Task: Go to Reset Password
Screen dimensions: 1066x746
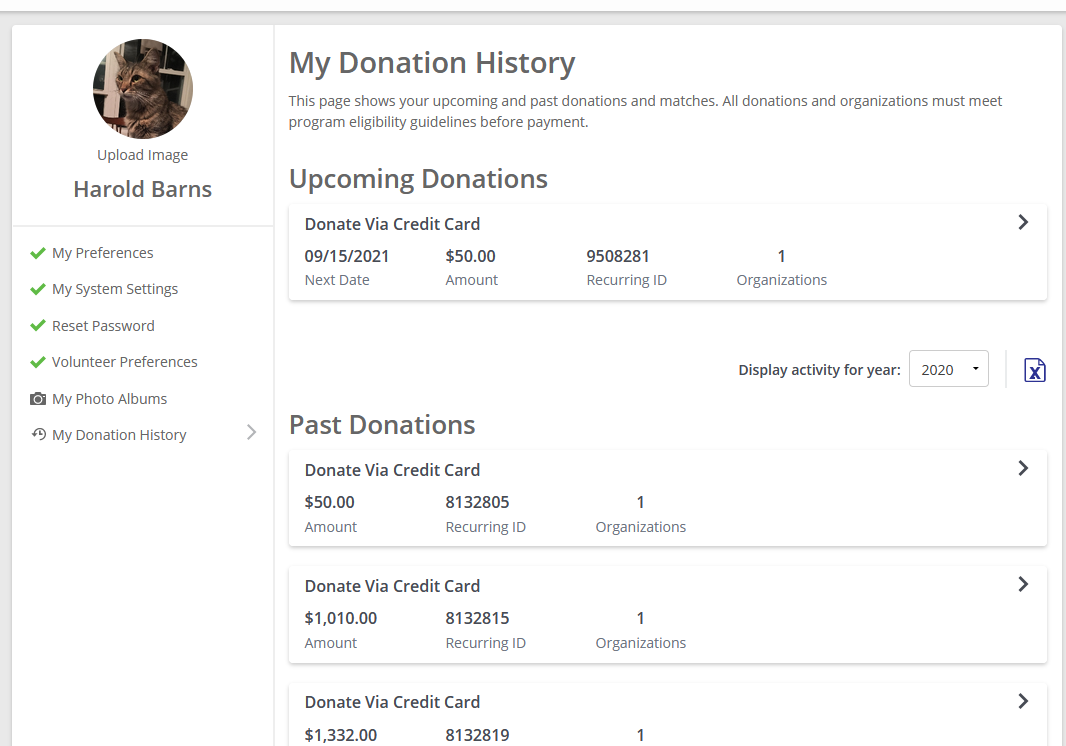Action: click(x=103, y=326)
